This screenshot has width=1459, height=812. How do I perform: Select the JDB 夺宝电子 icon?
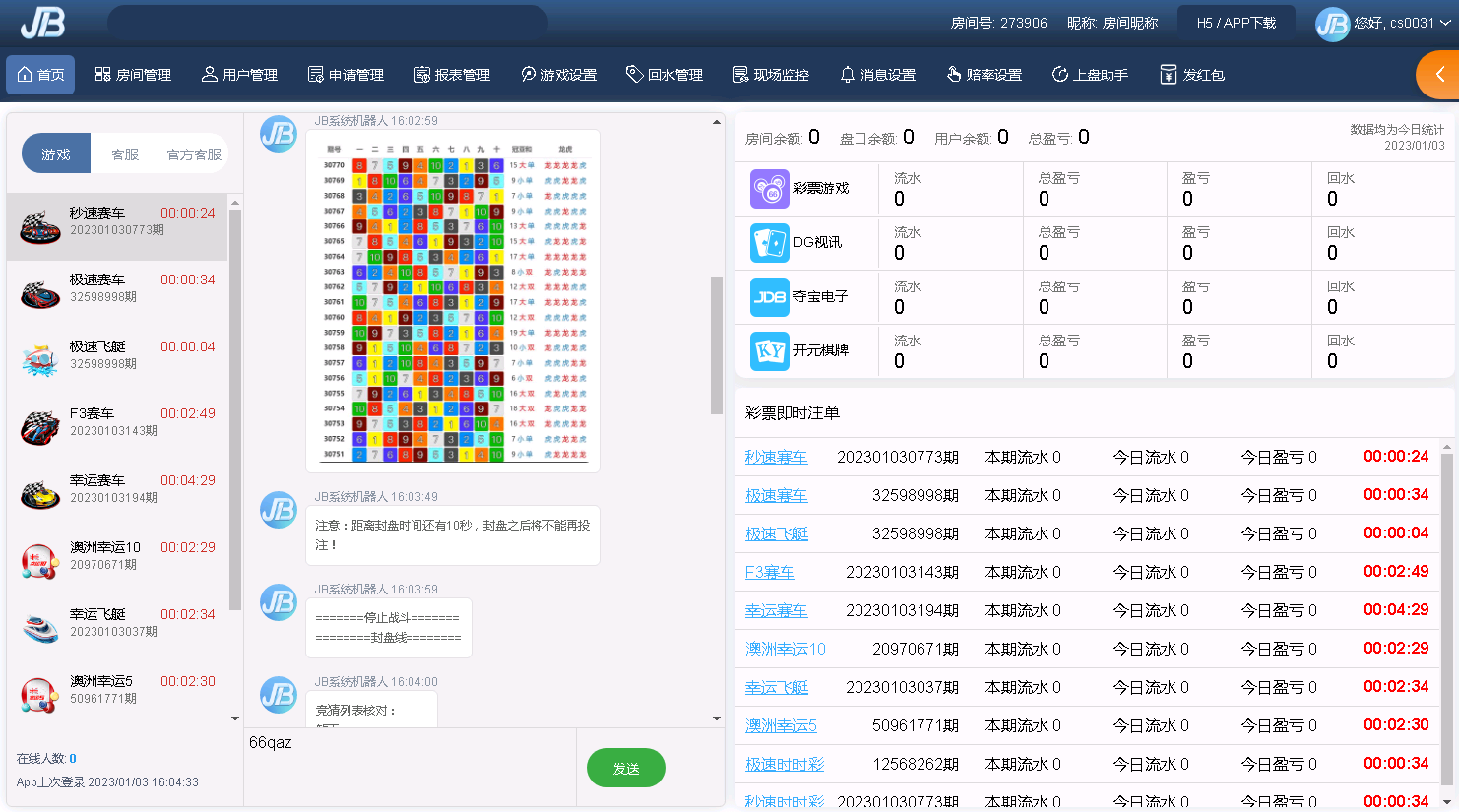point(769,297)
